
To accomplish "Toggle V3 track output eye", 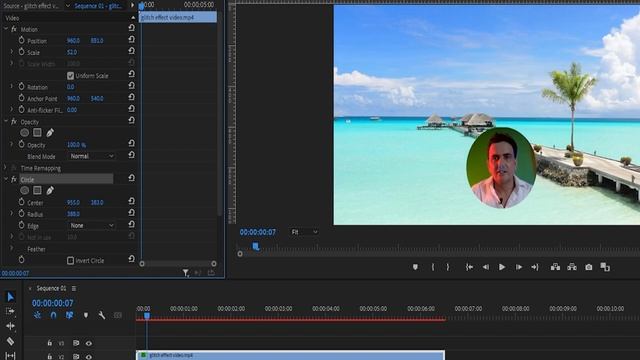I will click(x=89, y=343).
